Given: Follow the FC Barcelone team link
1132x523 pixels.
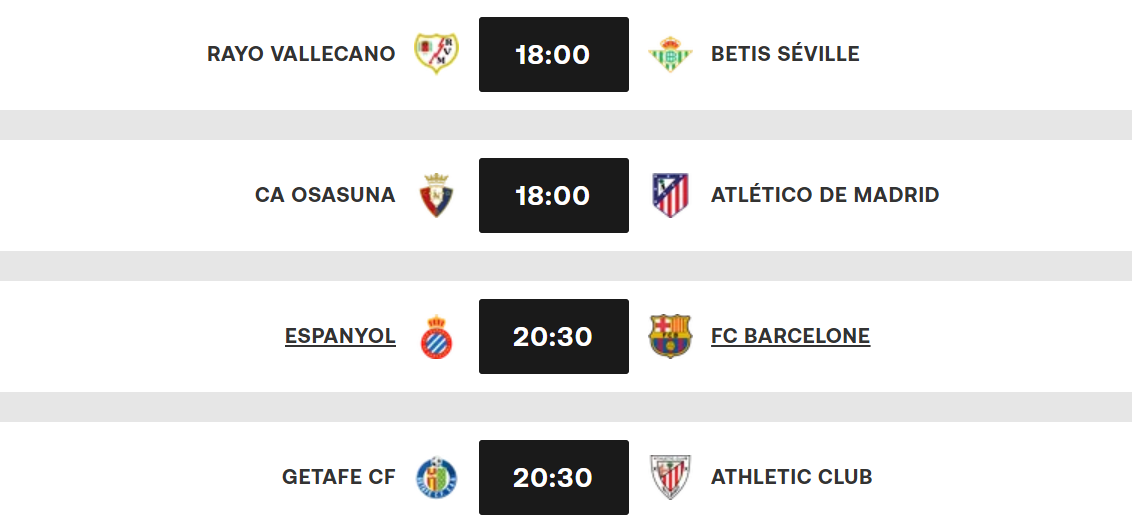Looking at the screenshot, I should [790, 336].
